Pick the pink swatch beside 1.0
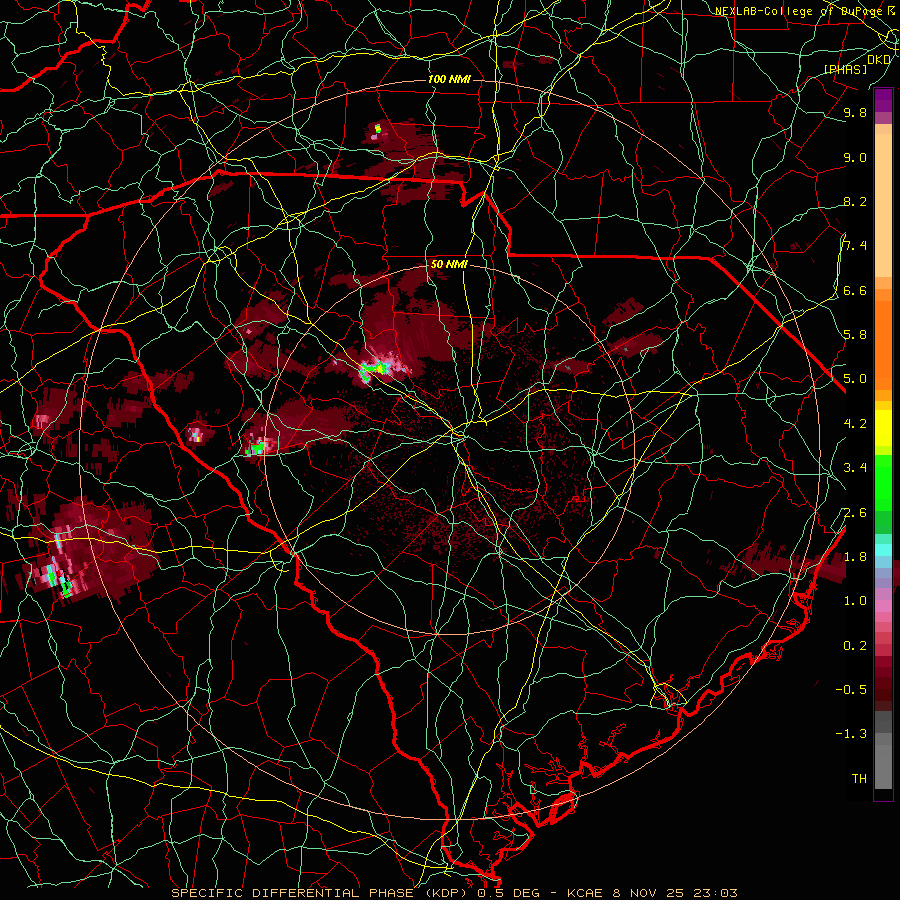 pyautogui.click(x=883, y=606)
